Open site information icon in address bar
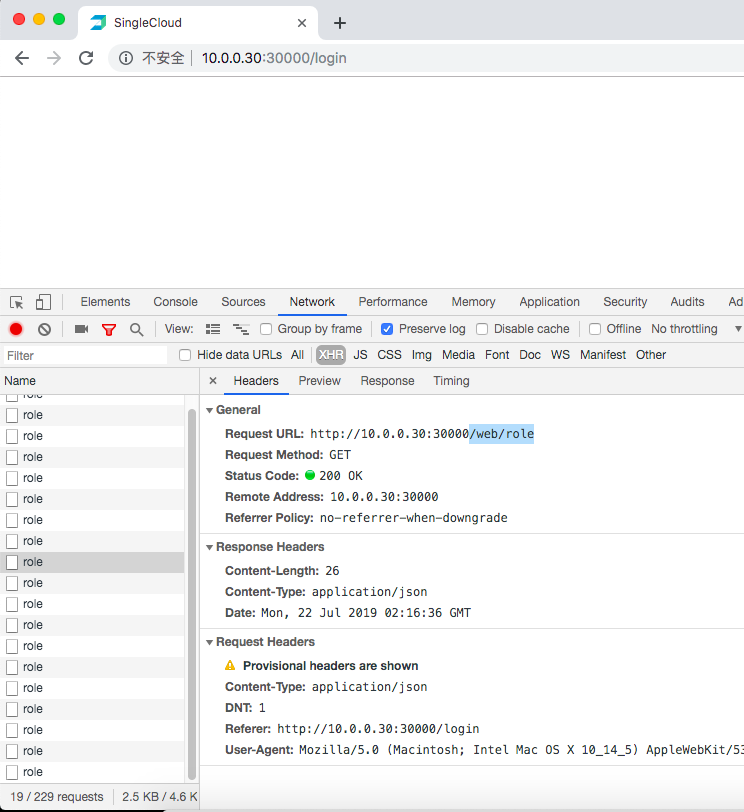 (x=126, y=58)
